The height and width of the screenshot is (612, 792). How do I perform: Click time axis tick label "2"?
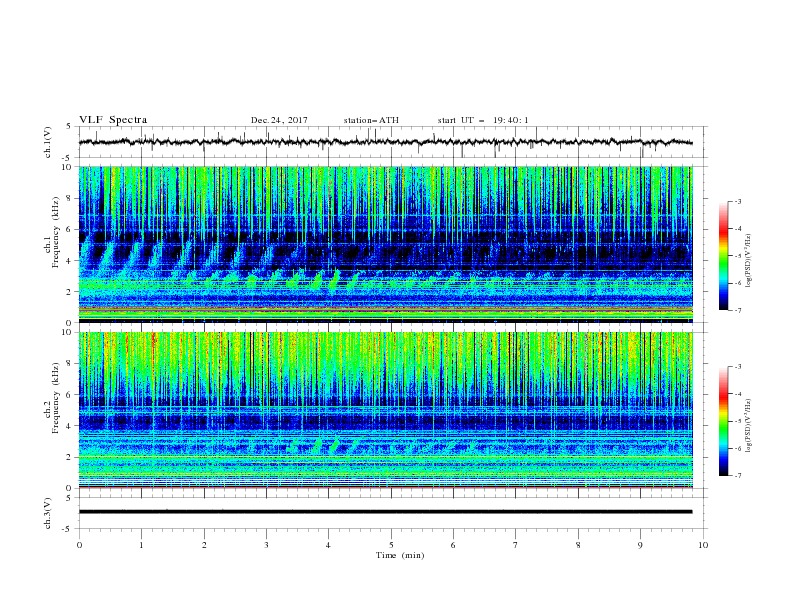pos(204,545)
